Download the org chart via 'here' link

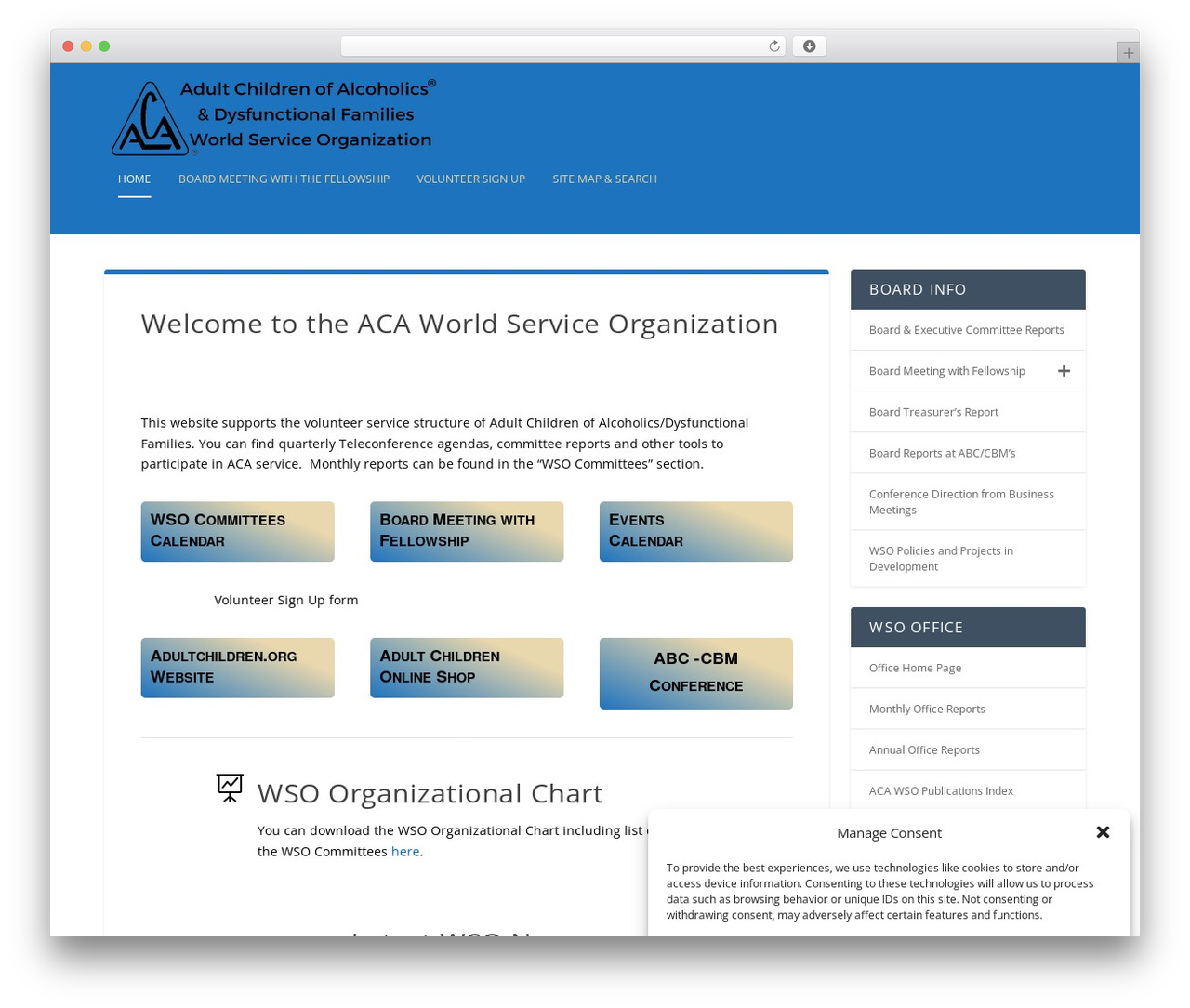tap(404, 851)
